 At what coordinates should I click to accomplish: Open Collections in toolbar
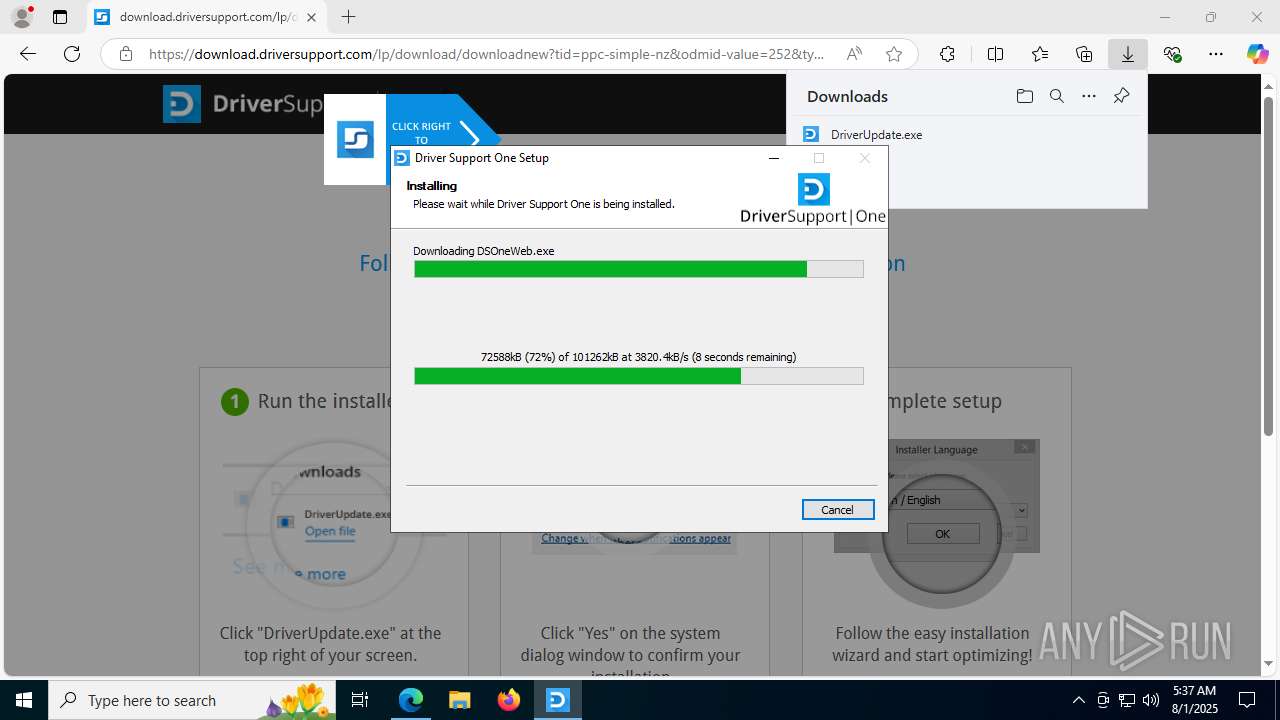click(1084, 54)
